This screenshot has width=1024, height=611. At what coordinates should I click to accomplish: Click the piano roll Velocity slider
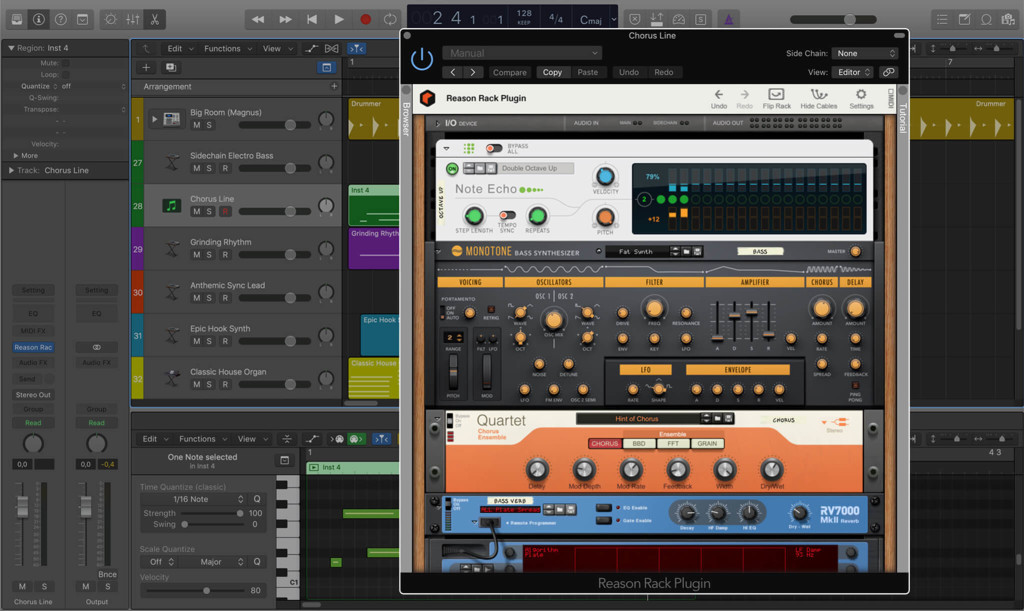(x=205, y=591)
